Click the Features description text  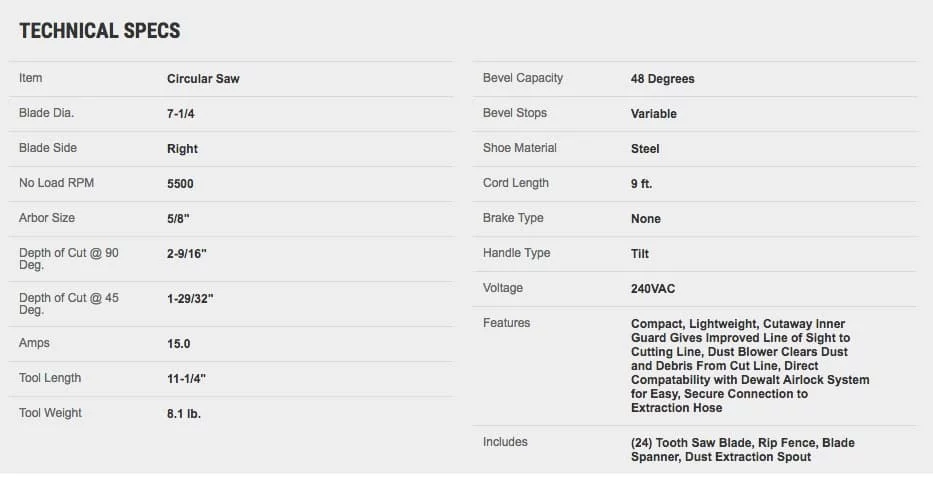750,366
